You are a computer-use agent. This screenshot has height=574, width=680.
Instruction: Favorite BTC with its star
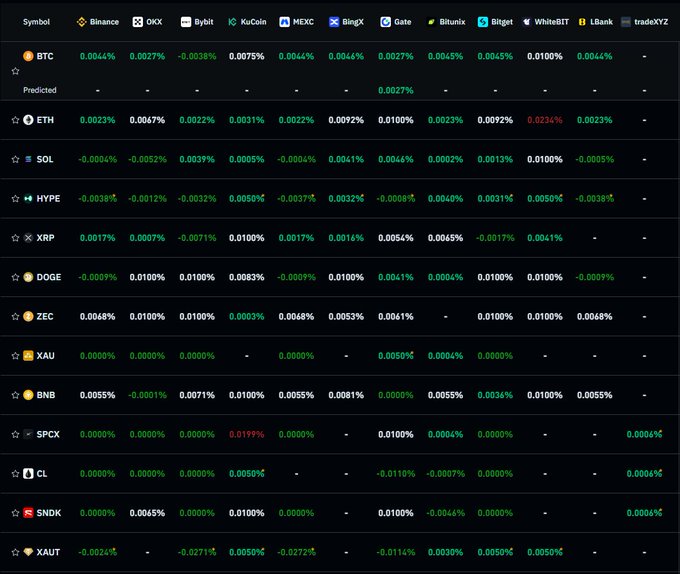pyautogui.click(x=16, y=71)
